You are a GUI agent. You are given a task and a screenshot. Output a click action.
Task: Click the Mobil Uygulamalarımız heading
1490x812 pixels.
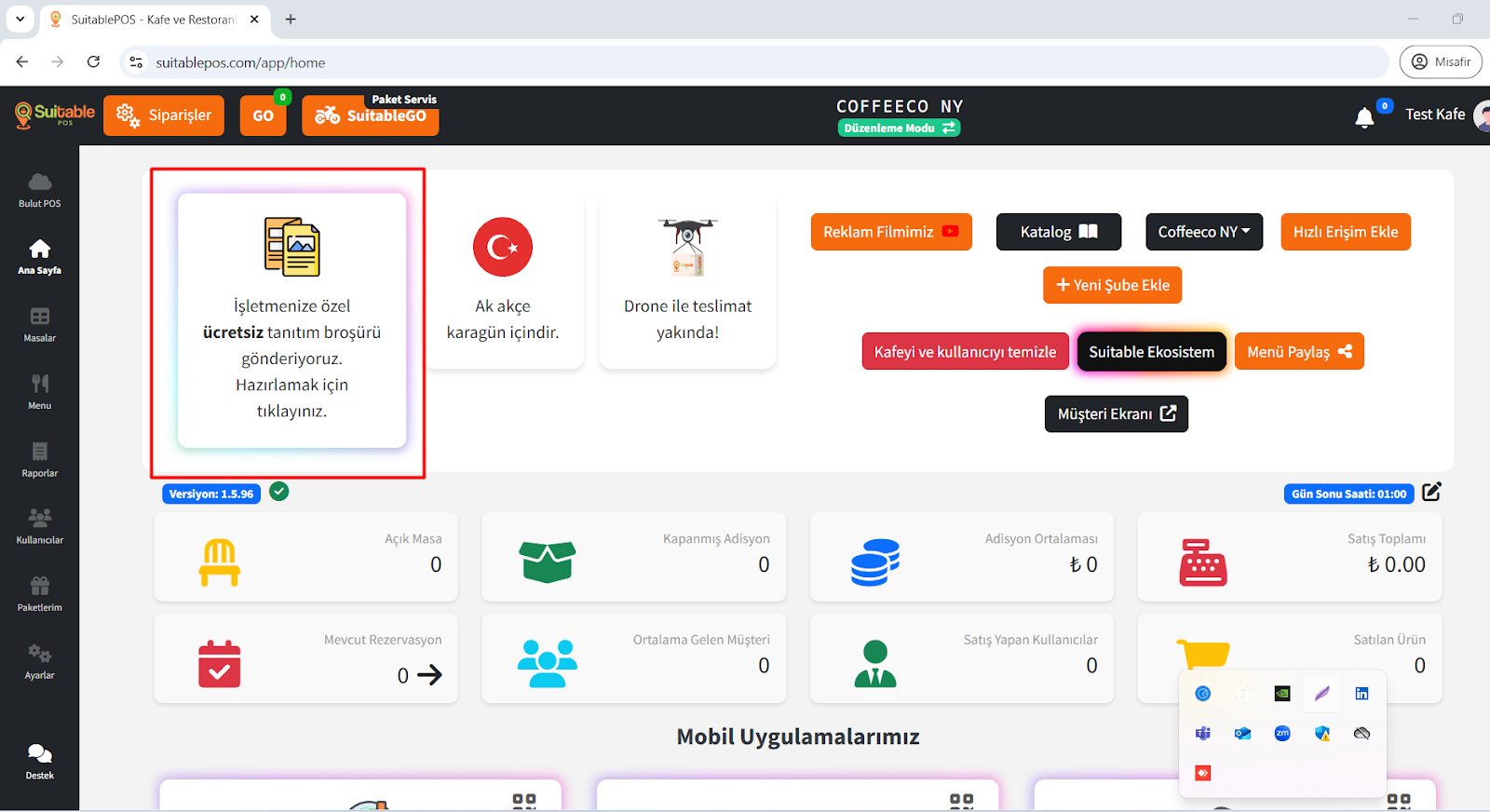[798, 737]
